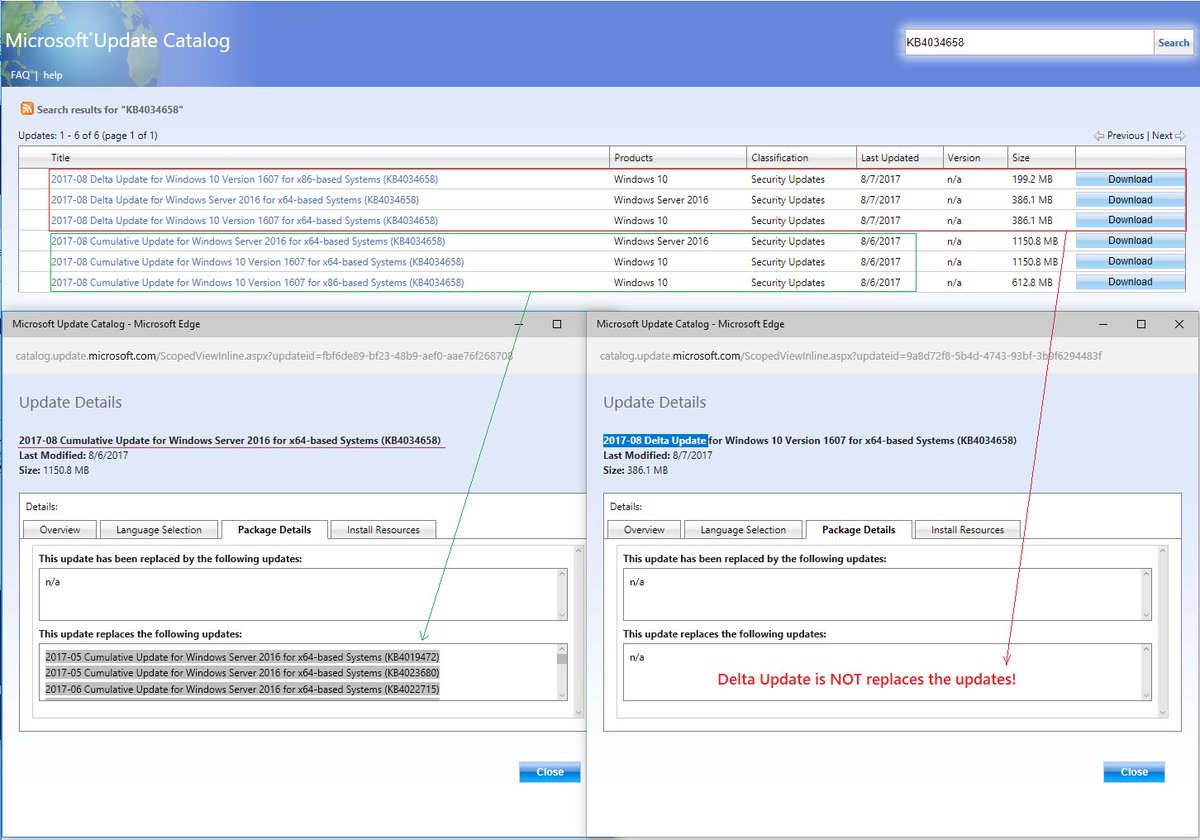This screenshot has height=840, width=1200.
Task: Select Install Resources tab in left window
Action: point(383,529)
